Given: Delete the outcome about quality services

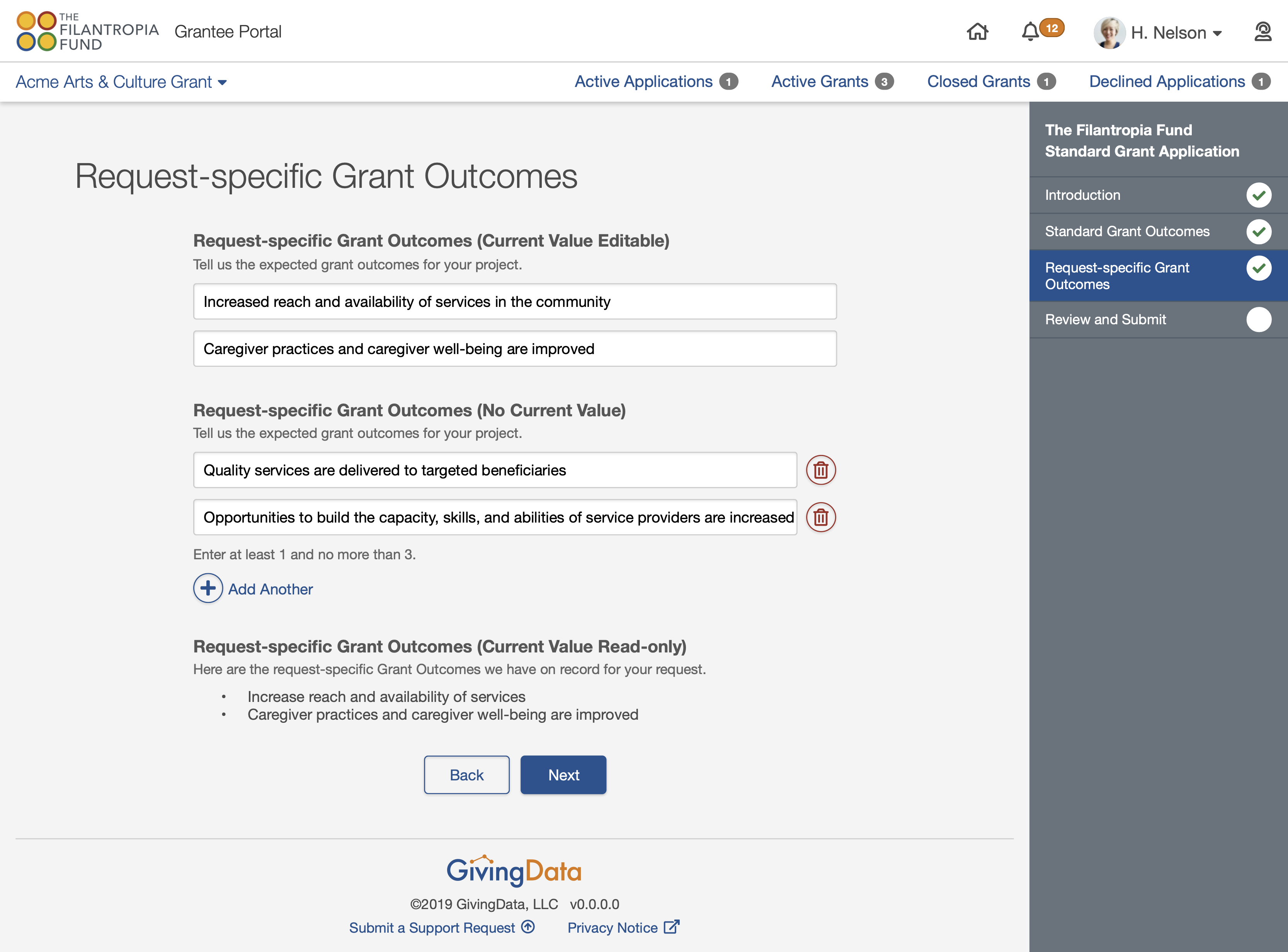Looking at the screenshot, I should (821, 470).
